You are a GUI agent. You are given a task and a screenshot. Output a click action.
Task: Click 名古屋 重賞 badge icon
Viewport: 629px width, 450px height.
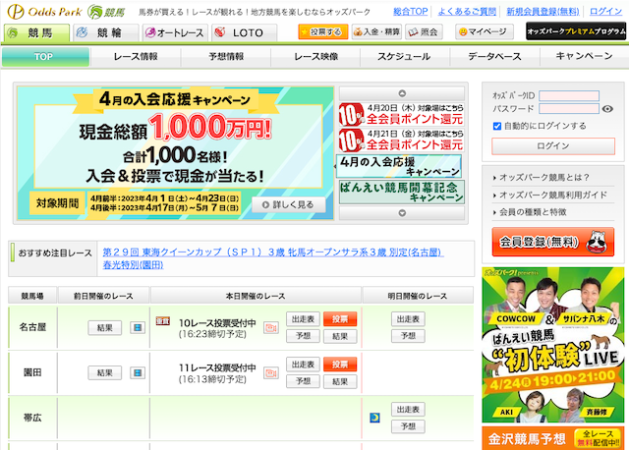point(162,321)
